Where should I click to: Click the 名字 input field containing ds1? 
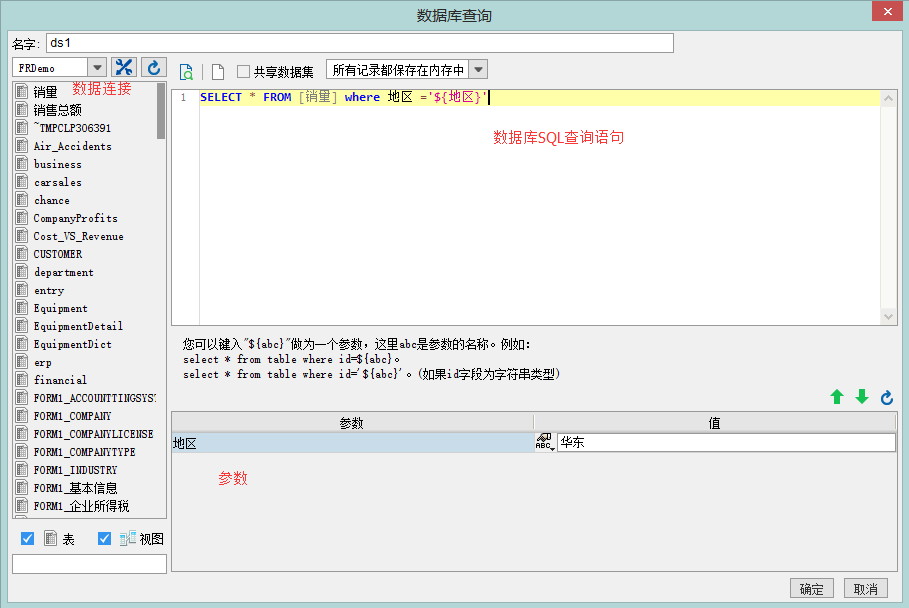pos(359,43)
